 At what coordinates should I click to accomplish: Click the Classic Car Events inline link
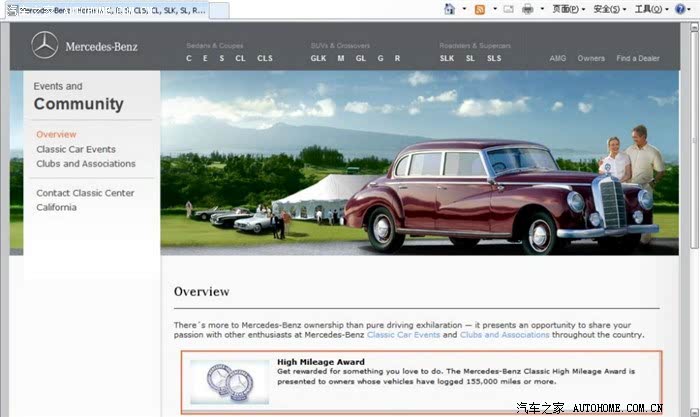[403, 334]
